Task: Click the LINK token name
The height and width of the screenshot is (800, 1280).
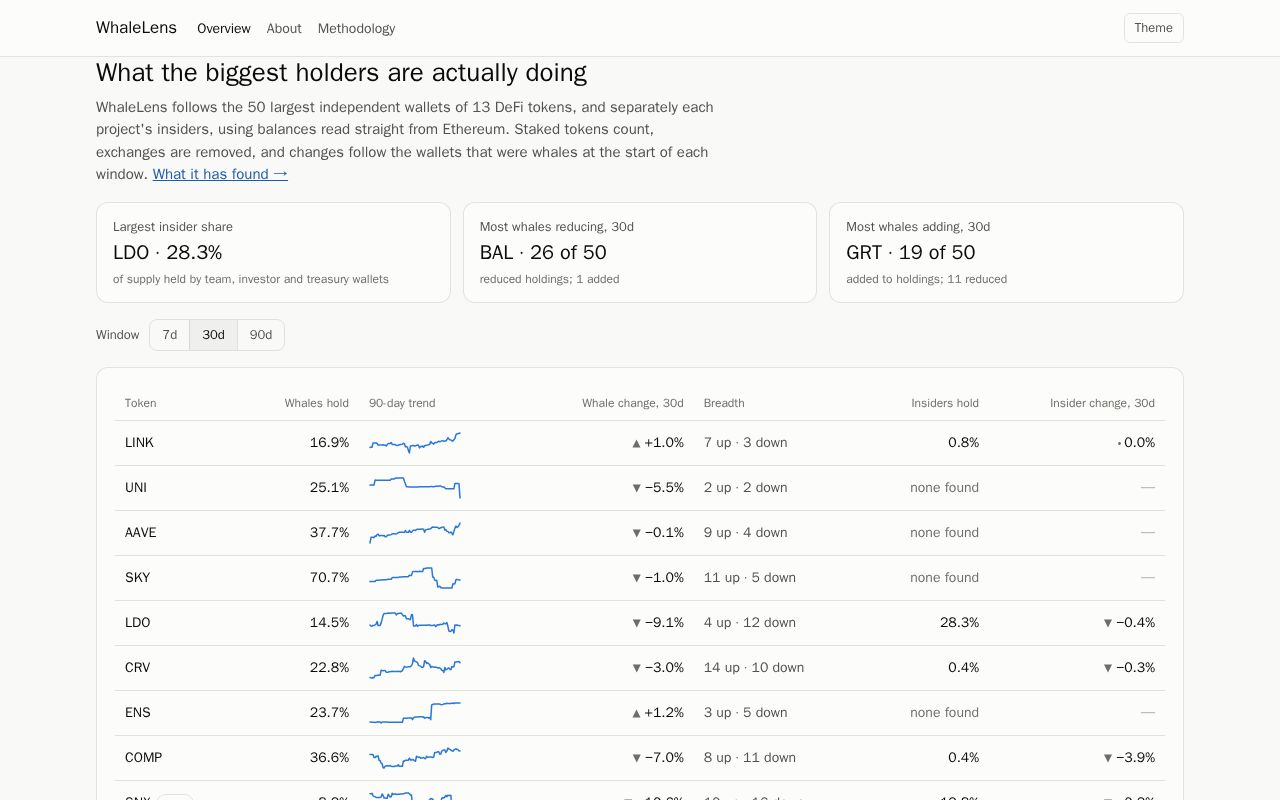Action: (x=139, y=442)
